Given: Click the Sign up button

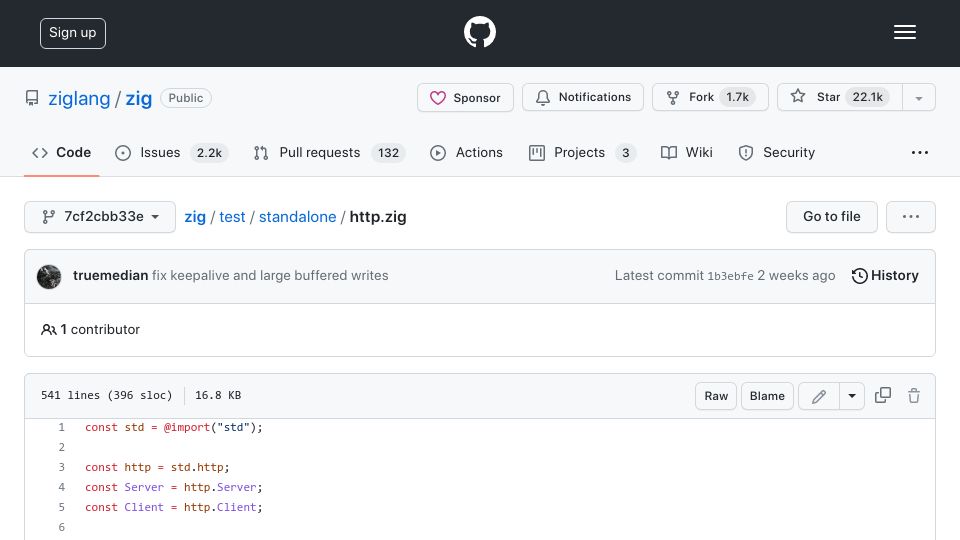Looking at the screenshot, I should pyautogui.click(x=73, y=33).
